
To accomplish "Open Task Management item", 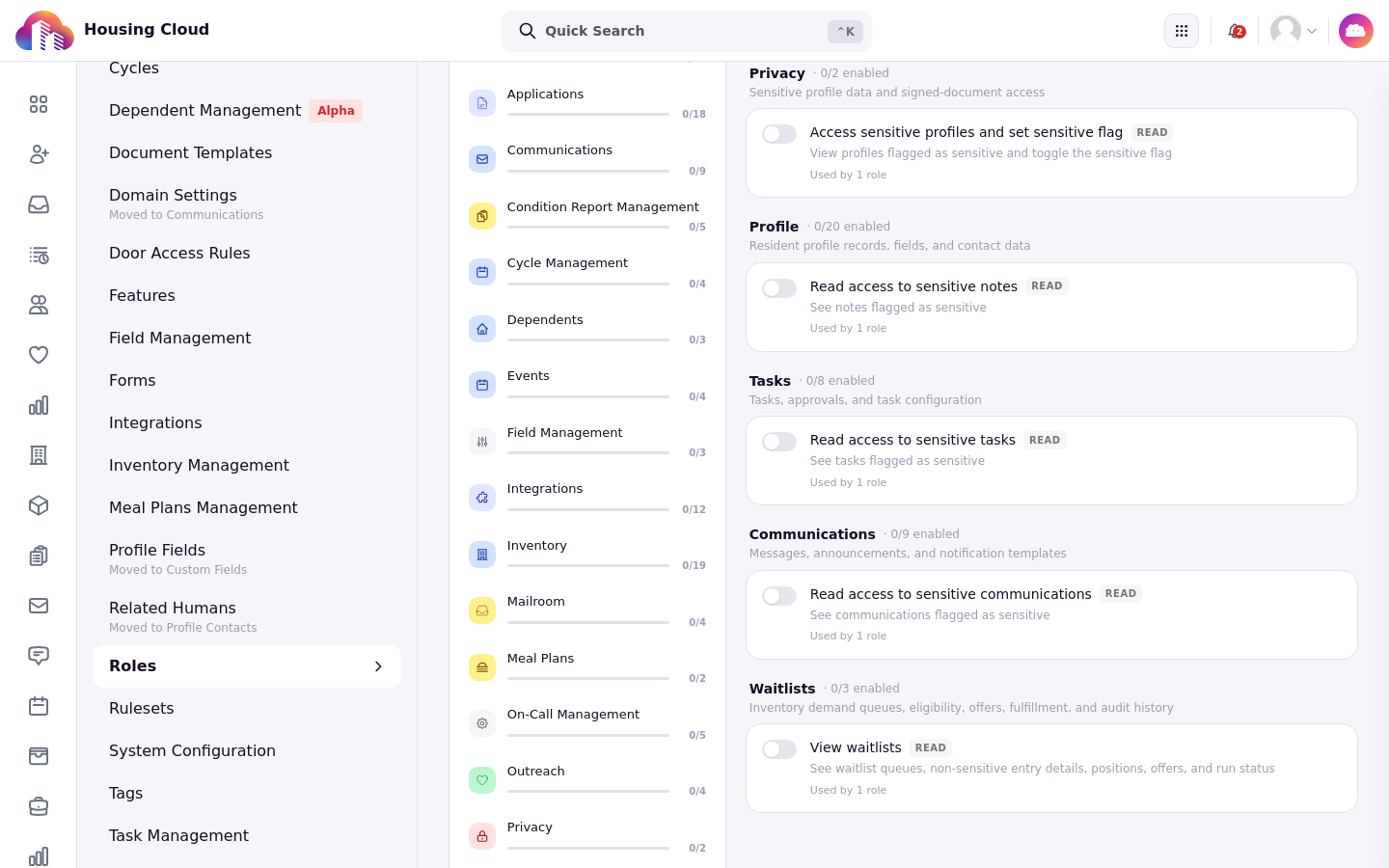I will [247, 835].
